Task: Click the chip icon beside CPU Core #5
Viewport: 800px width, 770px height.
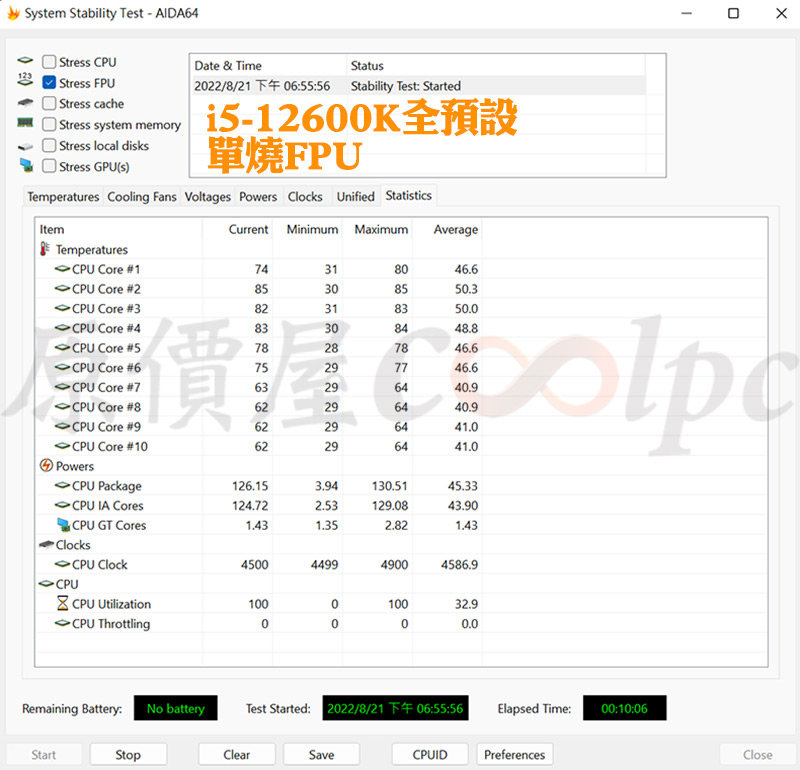Action: point(62,347)
